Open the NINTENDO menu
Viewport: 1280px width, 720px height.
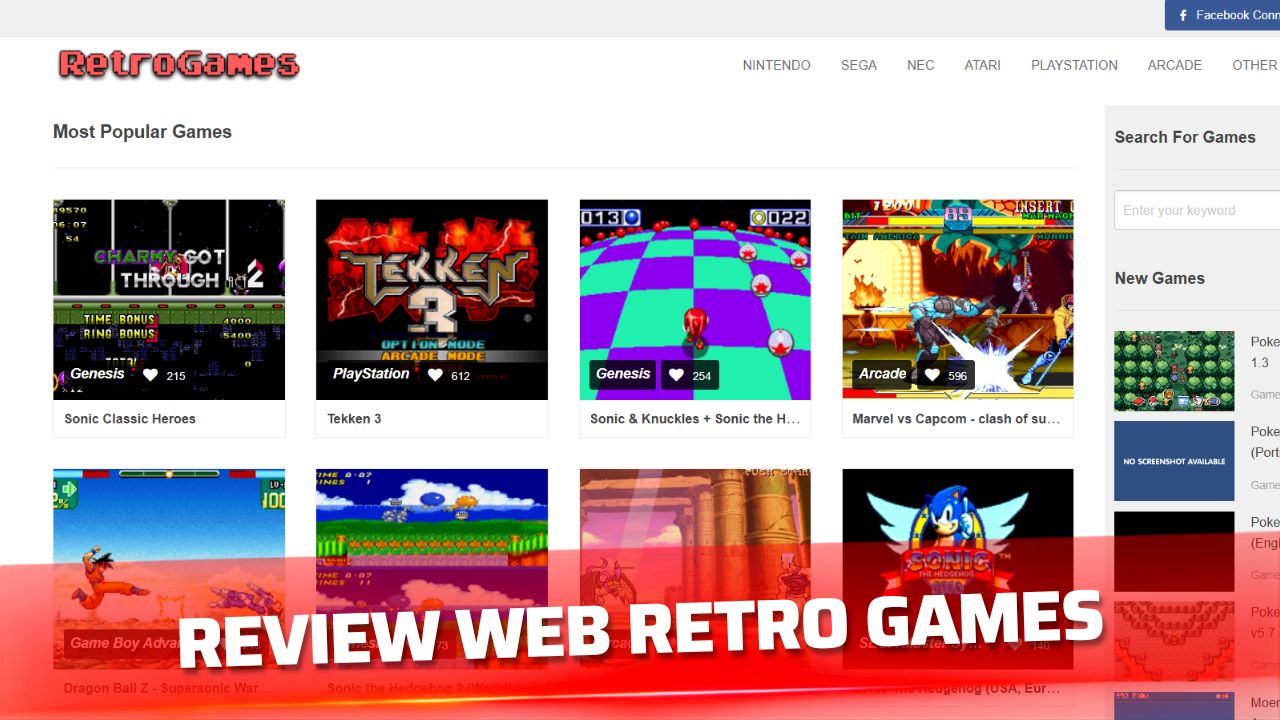click(x=776, y=65)
